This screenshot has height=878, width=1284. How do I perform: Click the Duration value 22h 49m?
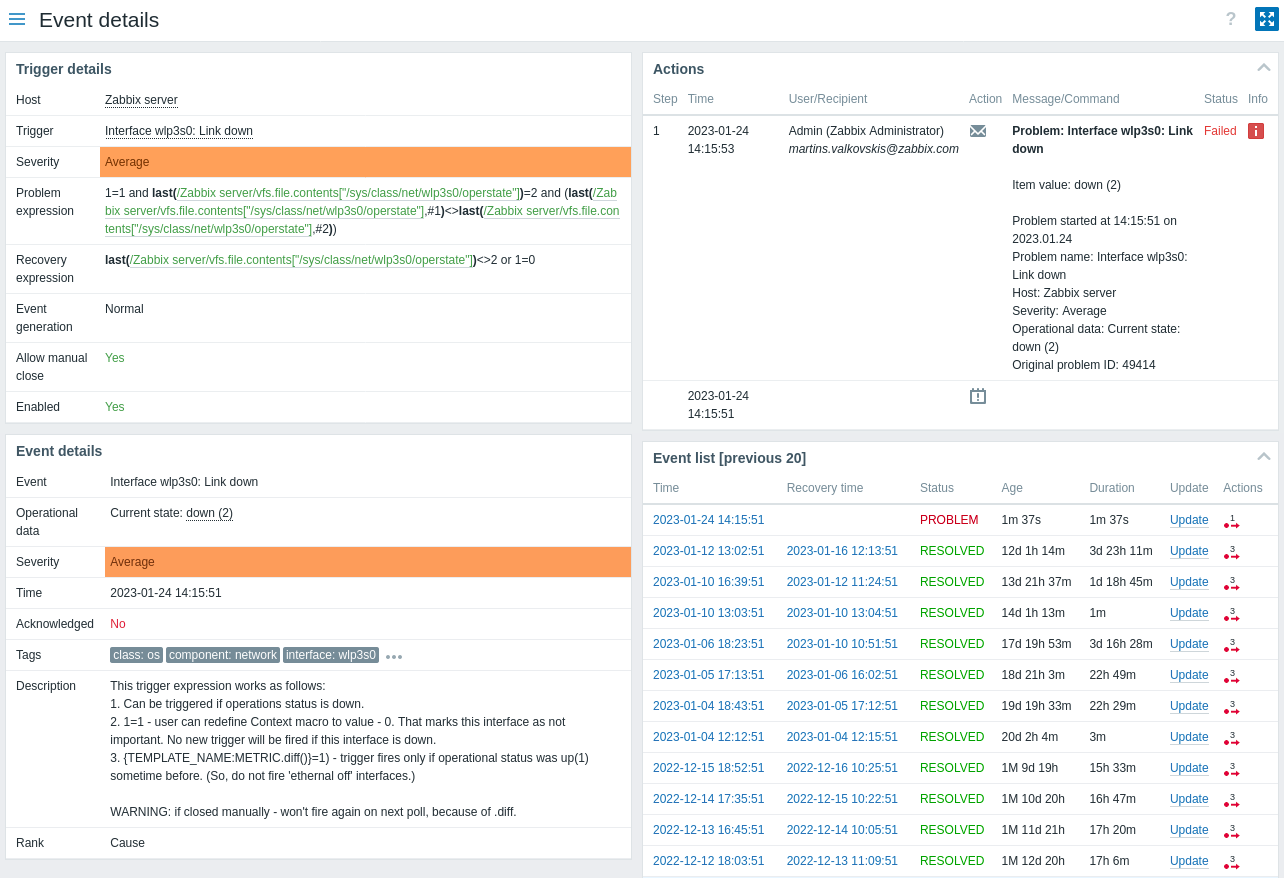coord(1113,675)
